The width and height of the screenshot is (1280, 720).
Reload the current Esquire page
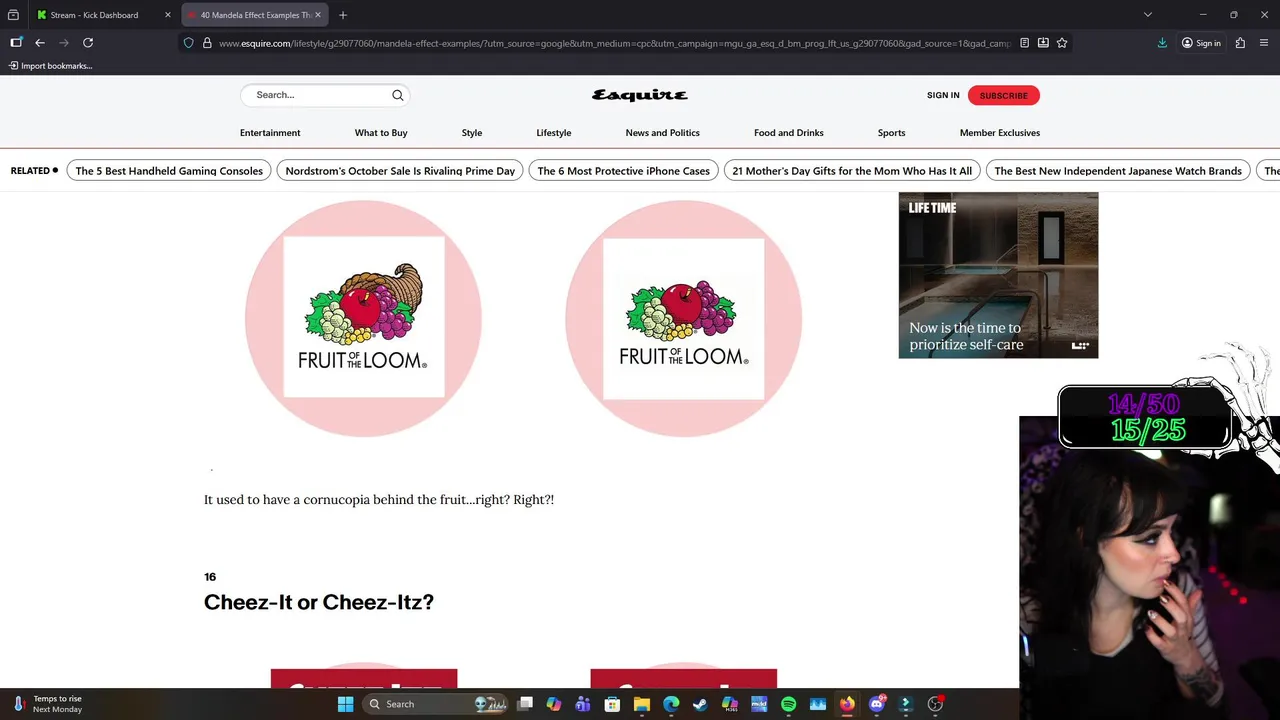coord(88,43)
